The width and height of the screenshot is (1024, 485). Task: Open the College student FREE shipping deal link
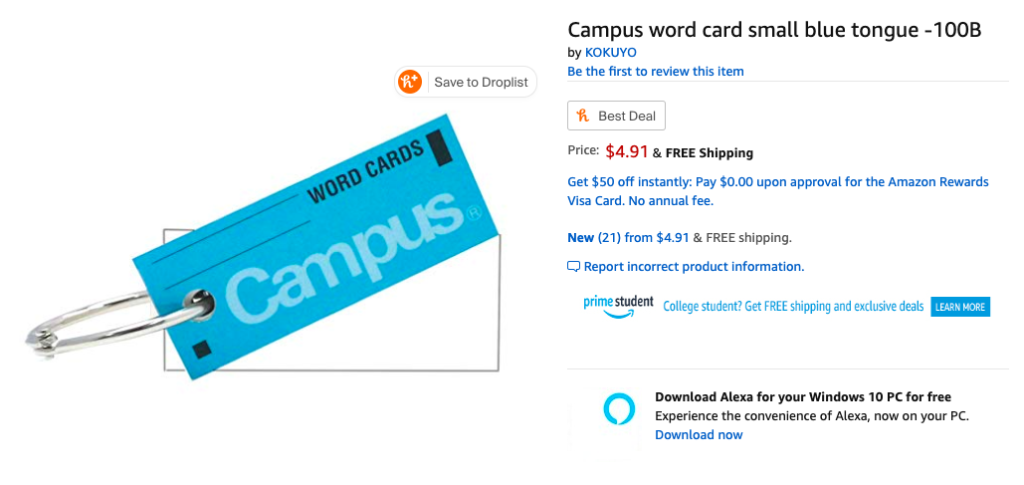pyautogui.click(x=793, y=307)
